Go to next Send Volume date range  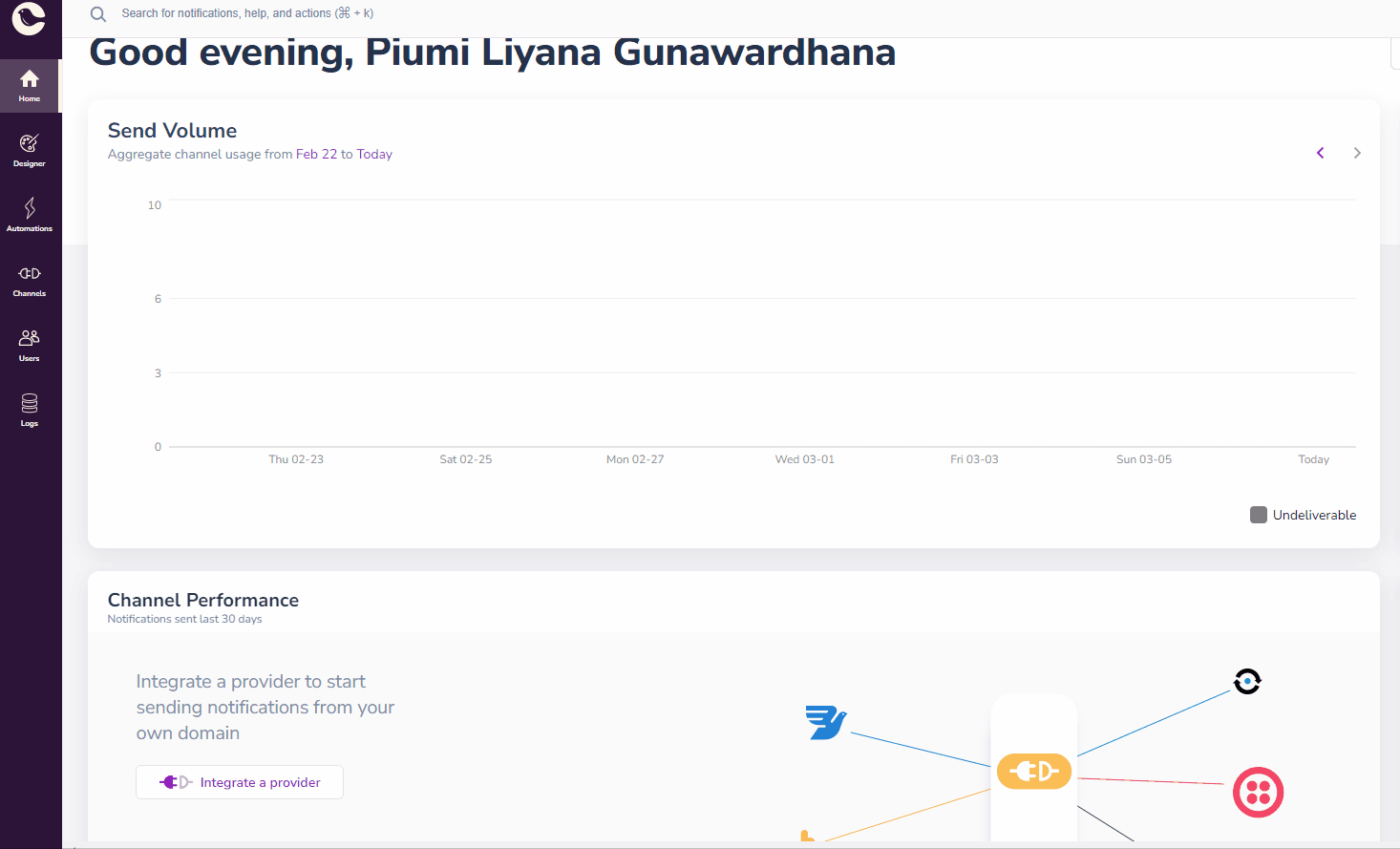[x=1357, y=153]
